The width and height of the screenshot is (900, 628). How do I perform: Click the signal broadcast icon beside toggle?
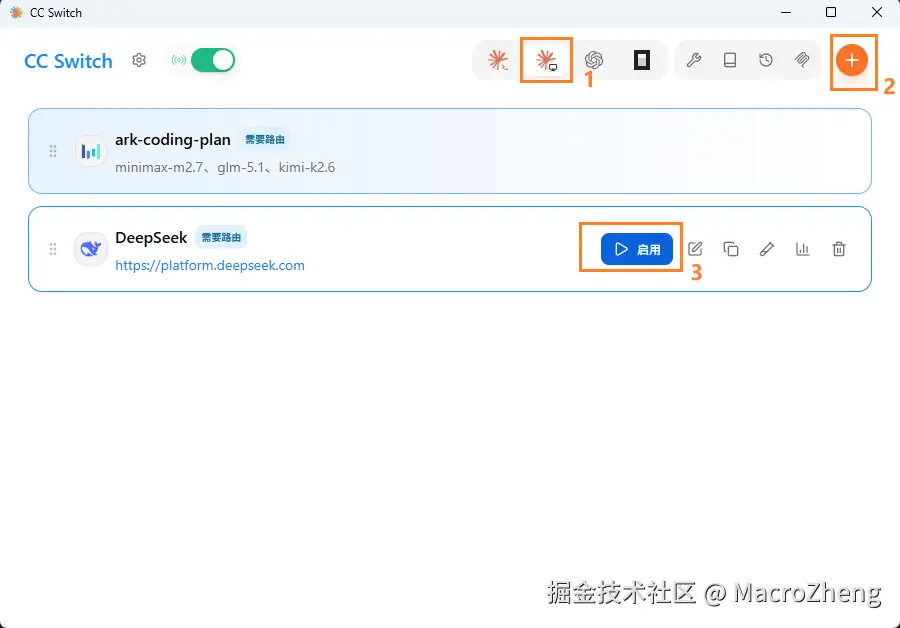(x=179, y=60)
